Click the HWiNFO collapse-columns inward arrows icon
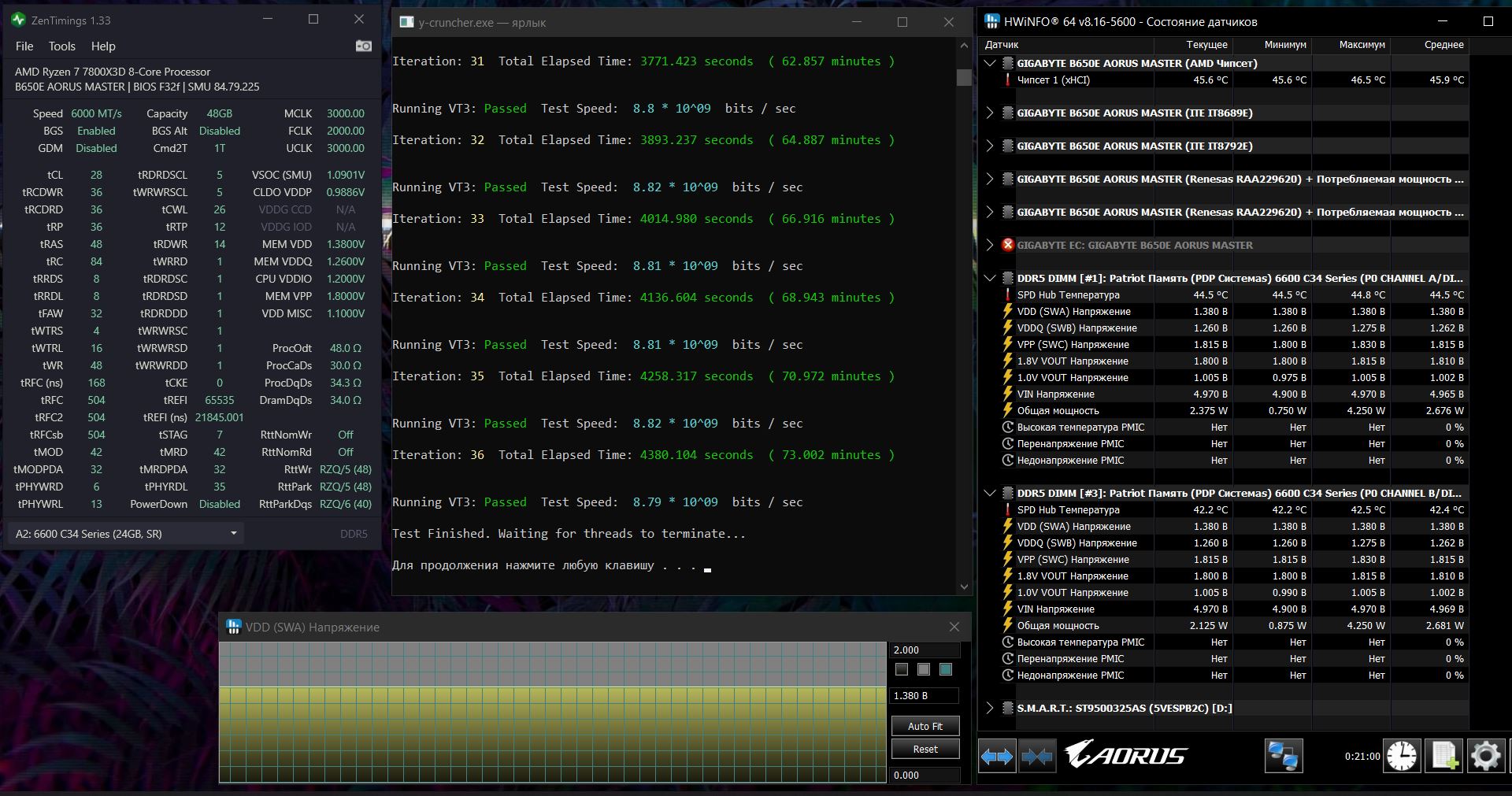 click(x=1036, y=757)
